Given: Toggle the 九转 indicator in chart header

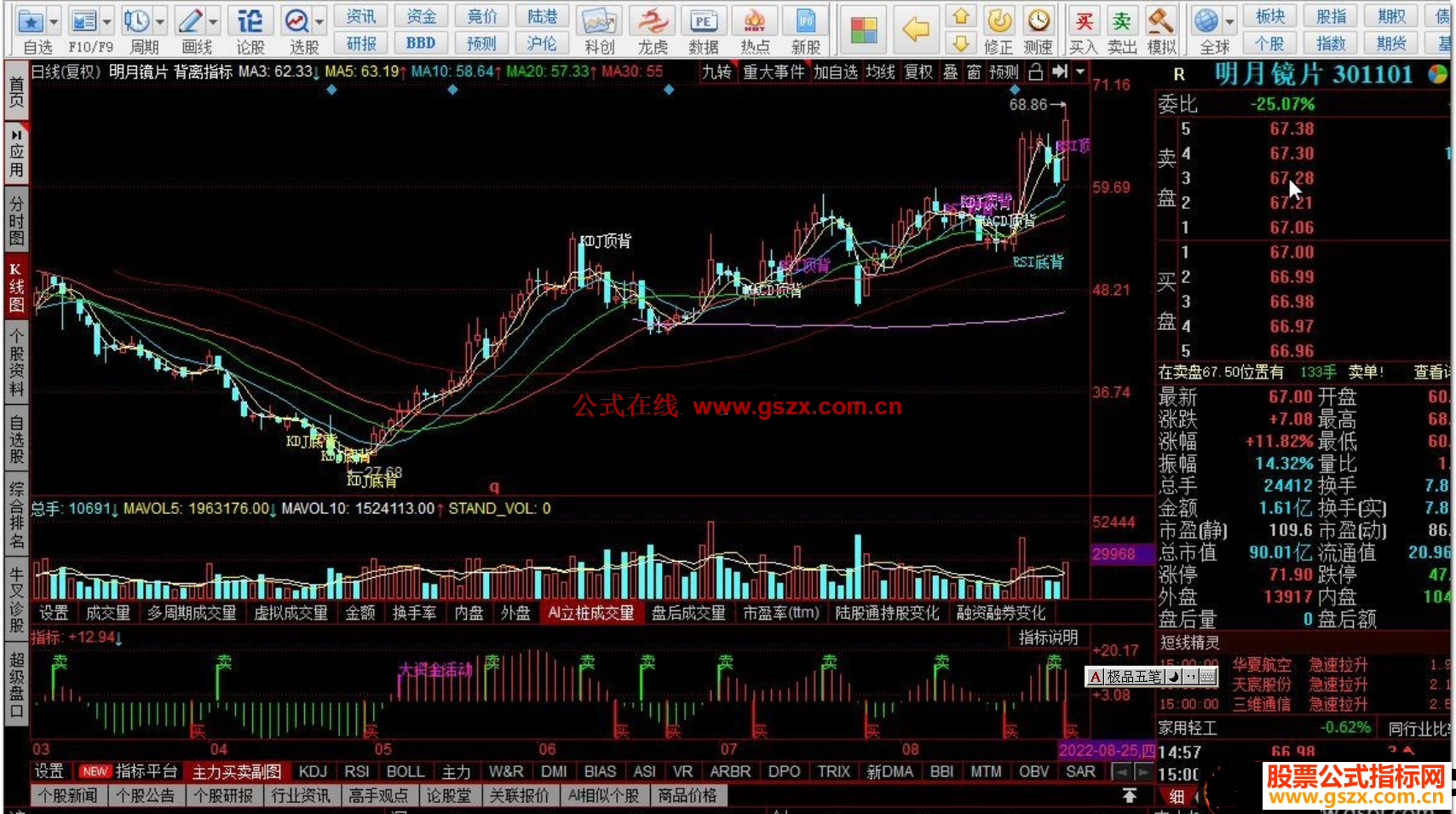Looking at the screenshot, I should tap(716, 72).
